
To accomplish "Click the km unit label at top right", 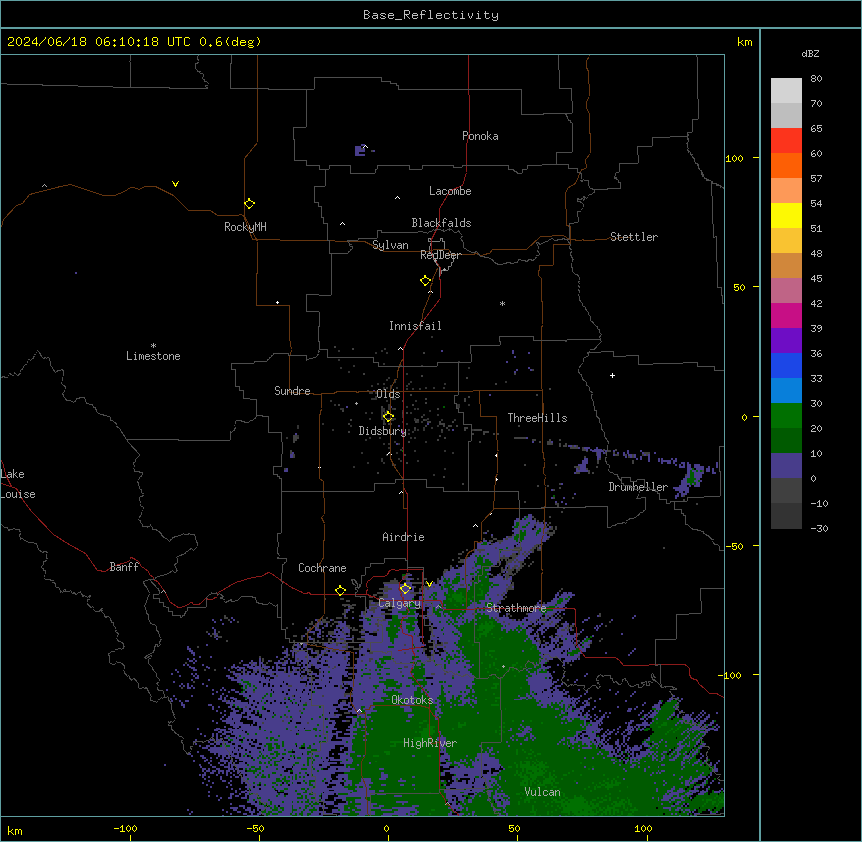I will coord(745,42).
